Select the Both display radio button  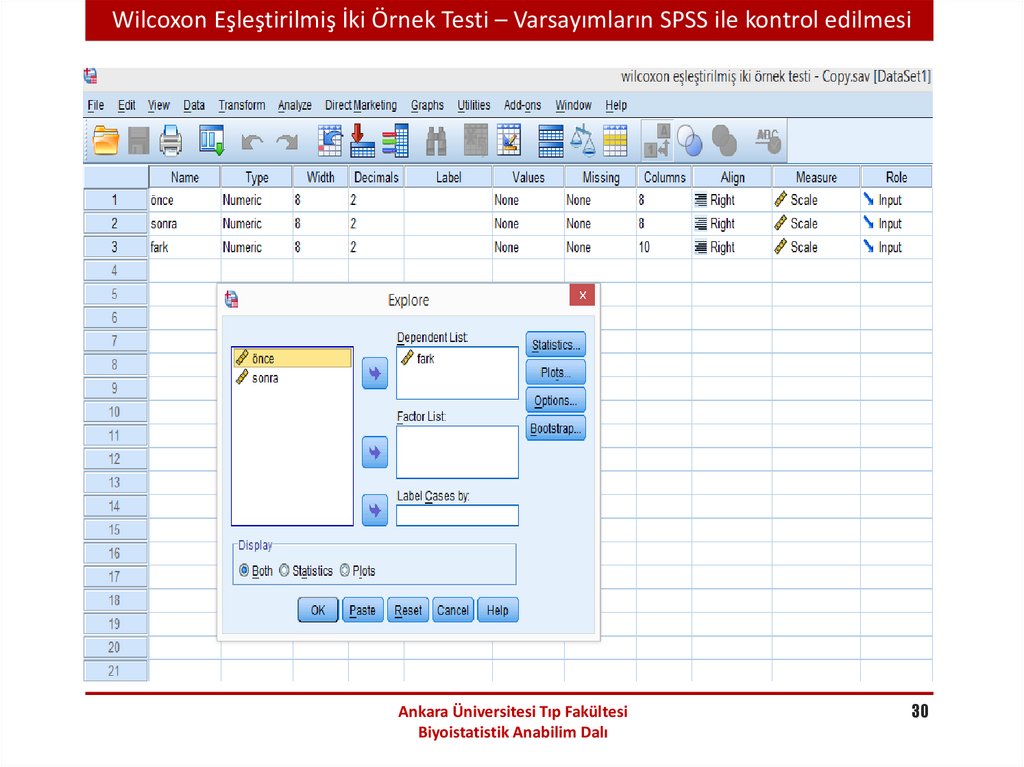(x=244, y=570)
